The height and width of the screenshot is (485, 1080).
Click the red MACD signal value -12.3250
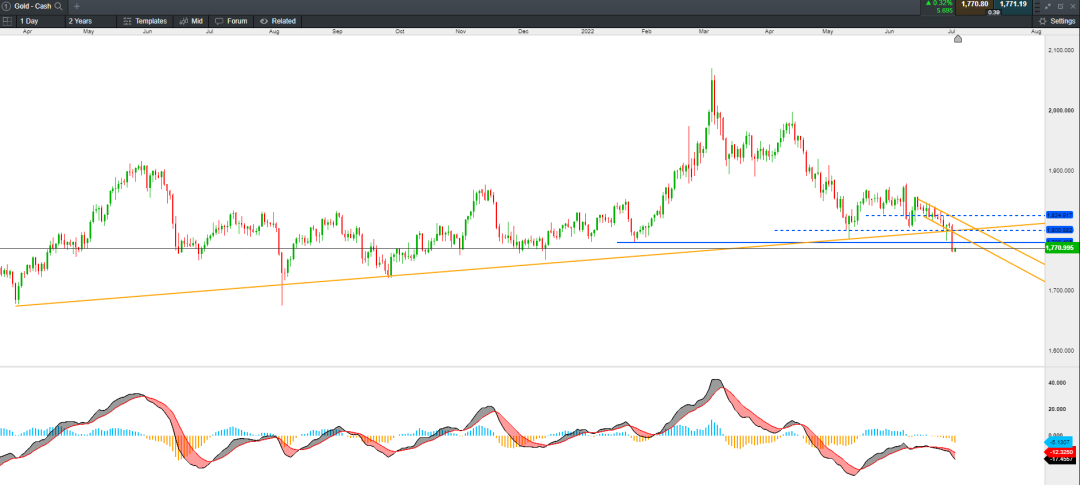(1059, 451)
